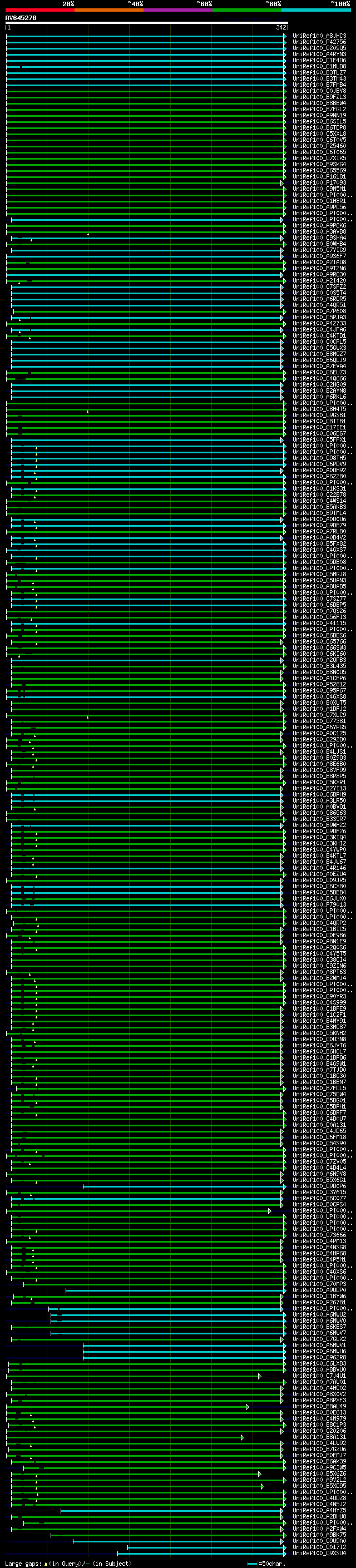356x1568 pixels.
Task: Open the UniRef100_Q962R8 hit
Action: pyautogui.click(x=319, y=1357)
